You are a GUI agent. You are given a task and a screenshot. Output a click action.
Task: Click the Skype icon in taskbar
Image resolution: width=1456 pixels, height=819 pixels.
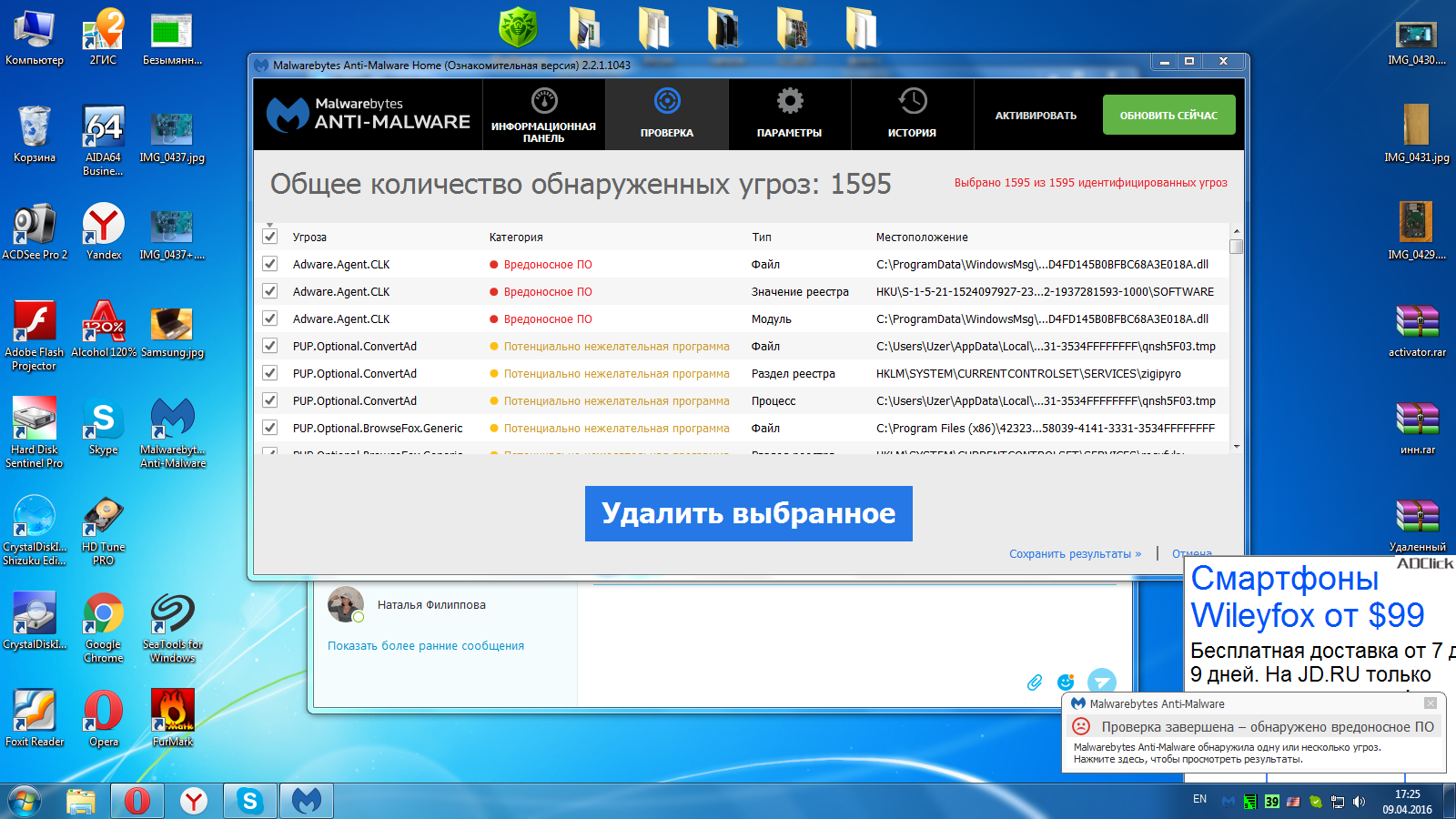click(x=249, y=801)
